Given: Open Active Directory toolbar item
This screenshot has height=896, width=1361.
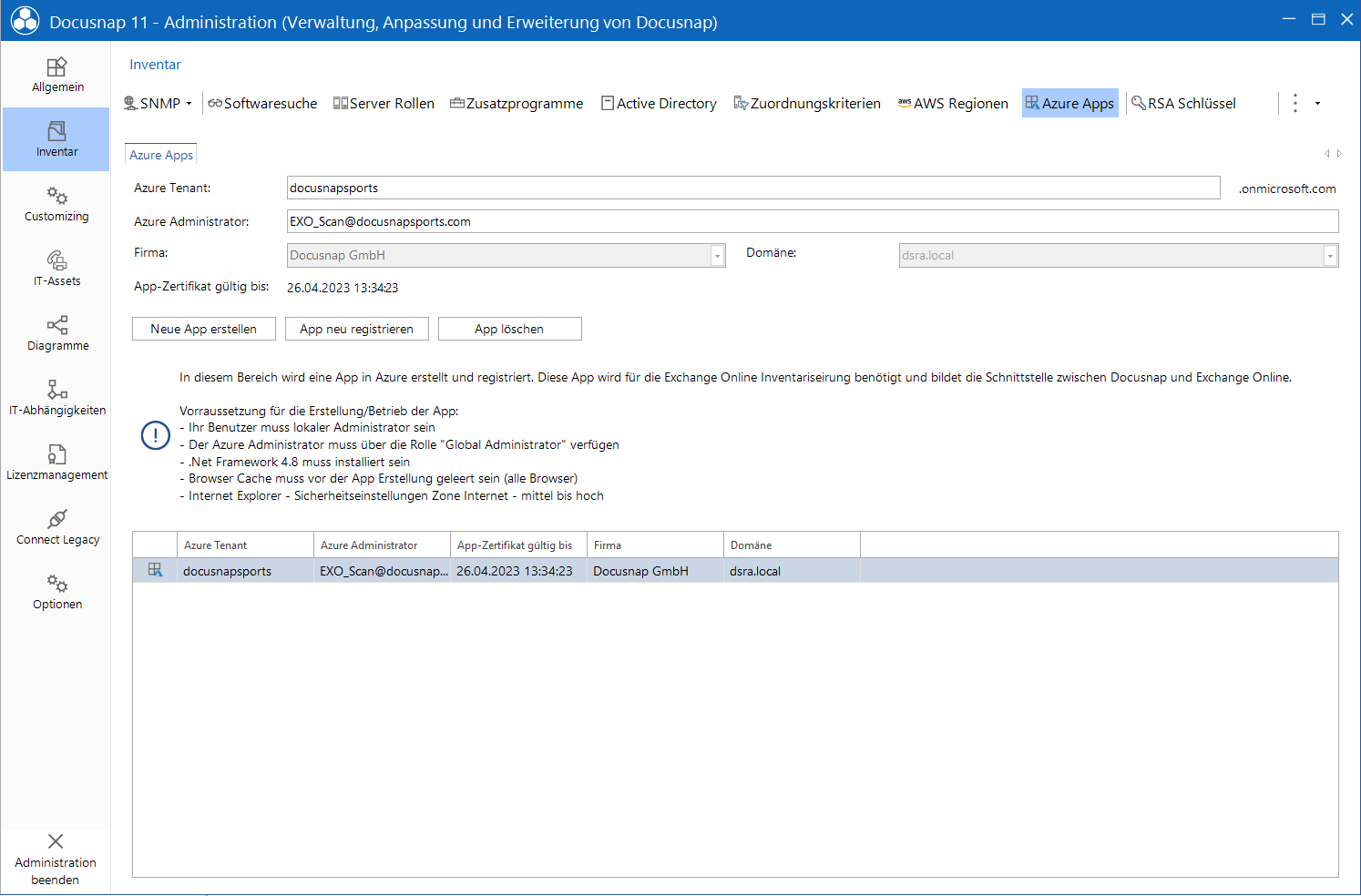Looking at the screenshot, I should pyautogui.click(x=659, y=103).
